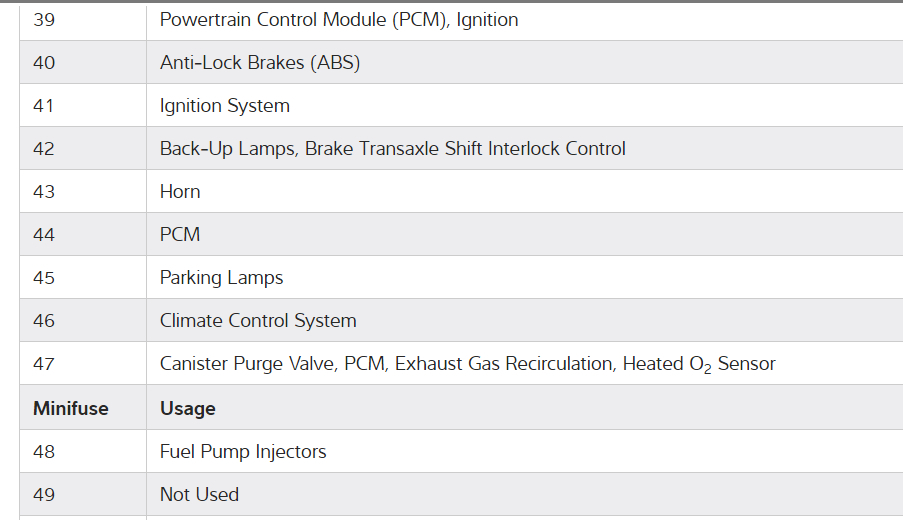
Task: Select the Powertrain Control Module (PCM), Ignition text
Action: [338, 20]
